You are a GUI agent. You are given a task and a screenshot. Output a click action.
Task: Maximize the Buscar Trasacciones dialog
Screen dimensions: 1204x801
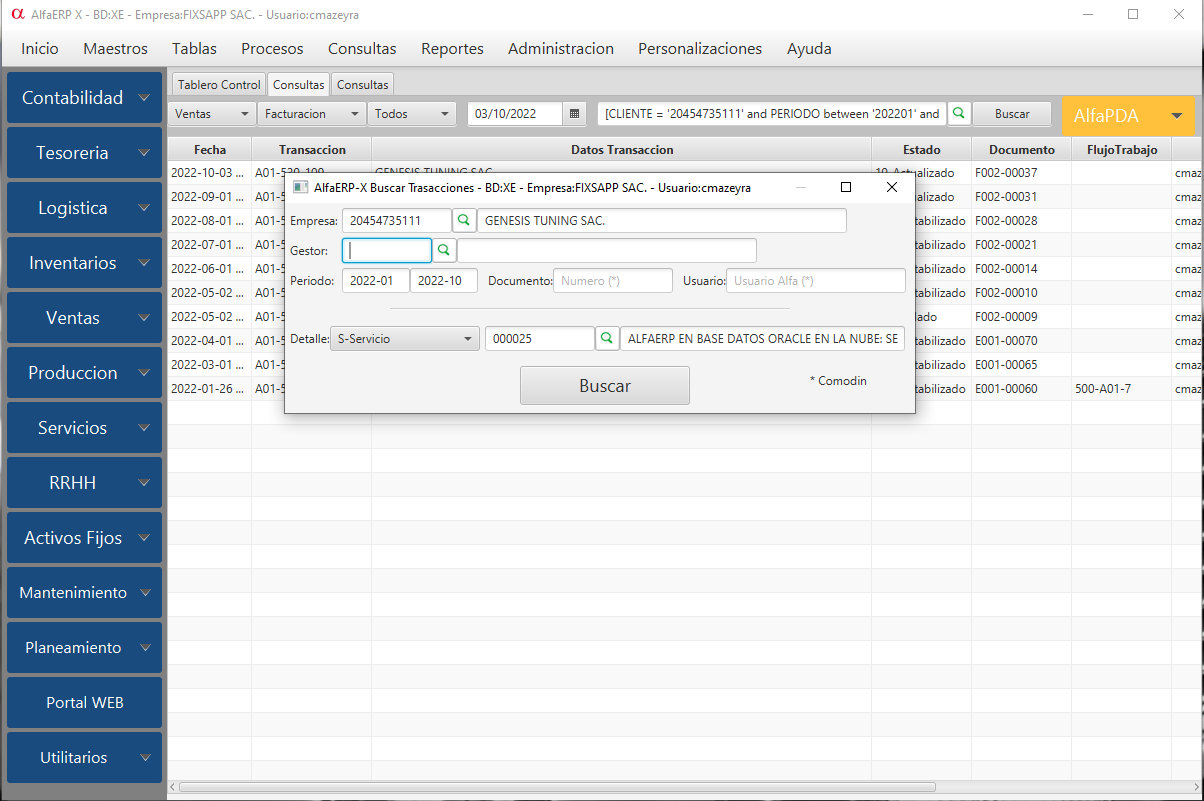tap(845, 187)
